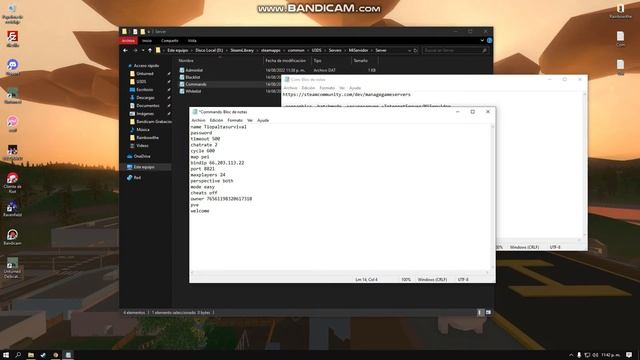The height and width of the screenshot is (360, 640).
Task: Go up one folder level in Explorer
Action: [x=150, y=50]
